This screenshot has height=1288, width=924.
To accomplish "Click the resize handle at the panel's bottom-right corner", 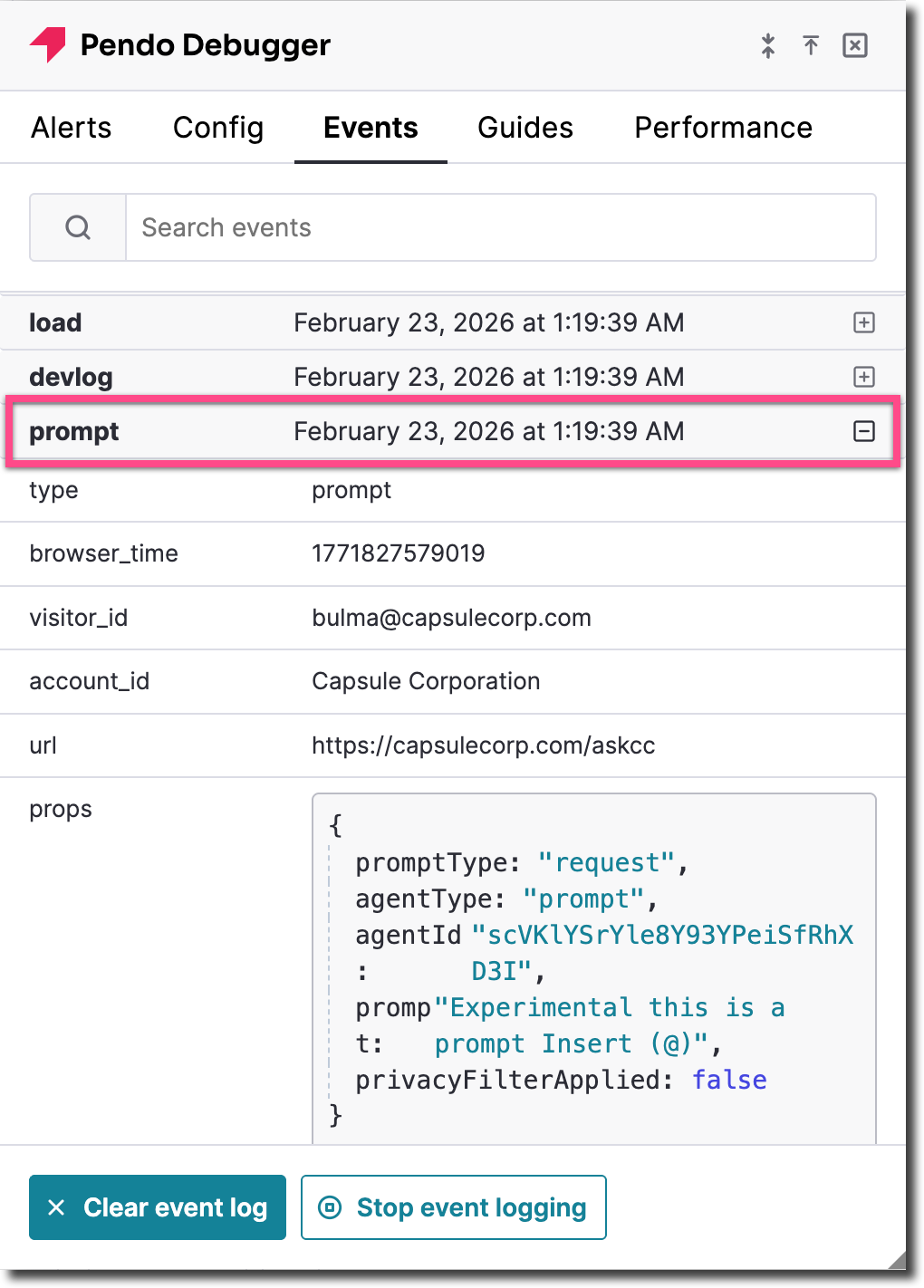I will (897, 1261).
